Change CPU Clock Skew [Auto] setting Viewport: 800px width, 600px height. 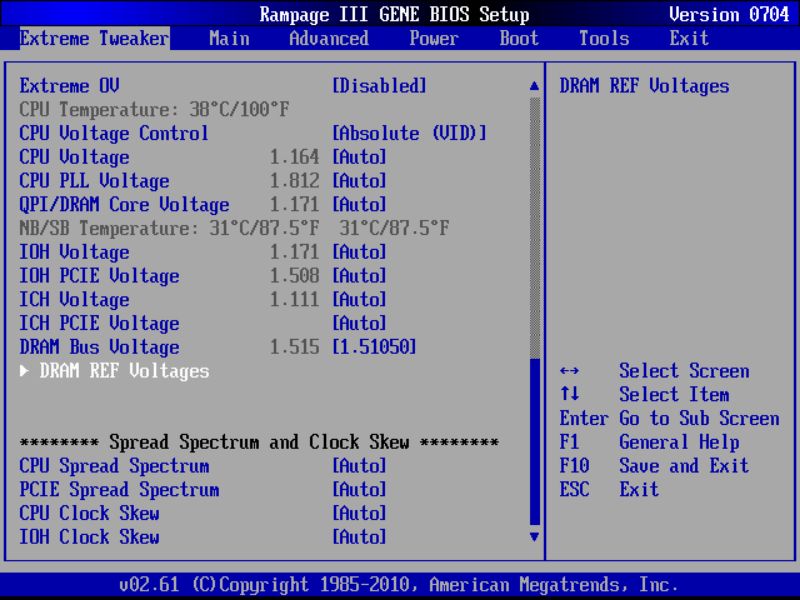pyautogui.click(x=359, y=513)
